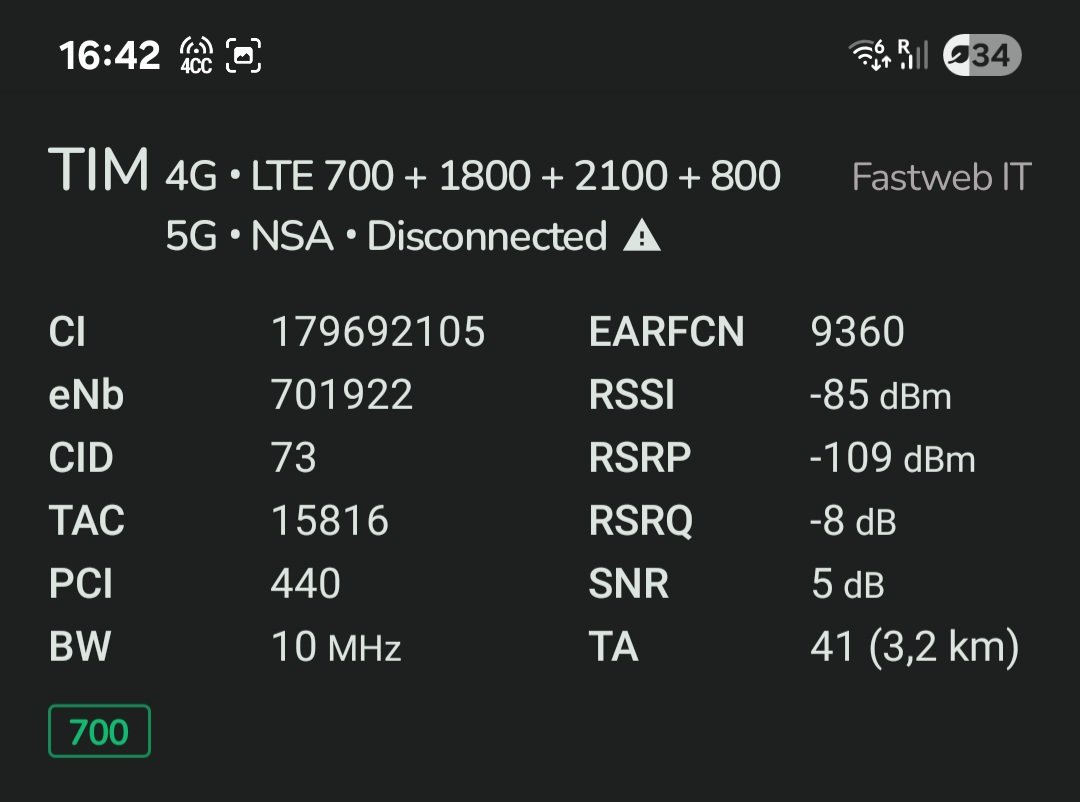Tap the Wi-Fi 6 status icon

tap(868, 54)
